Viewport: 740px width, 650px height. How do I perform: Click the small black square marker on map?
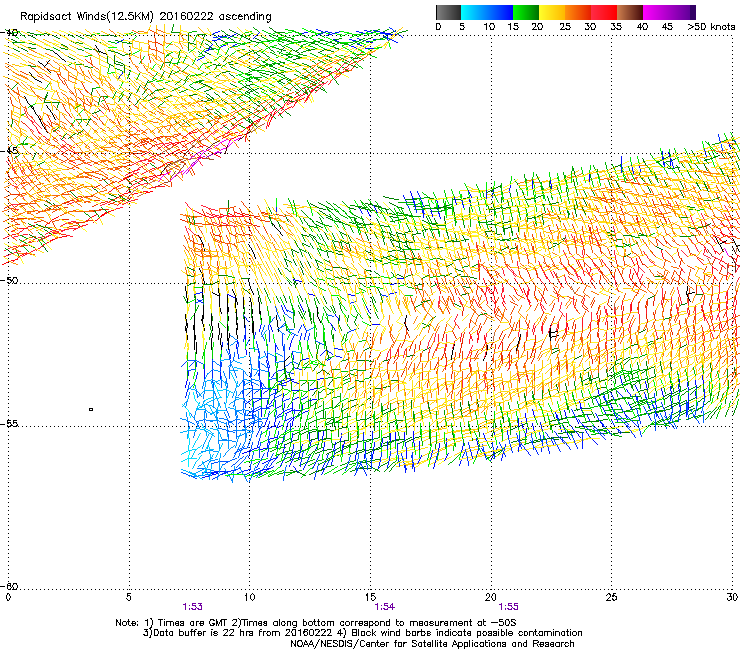coord(91,409)
